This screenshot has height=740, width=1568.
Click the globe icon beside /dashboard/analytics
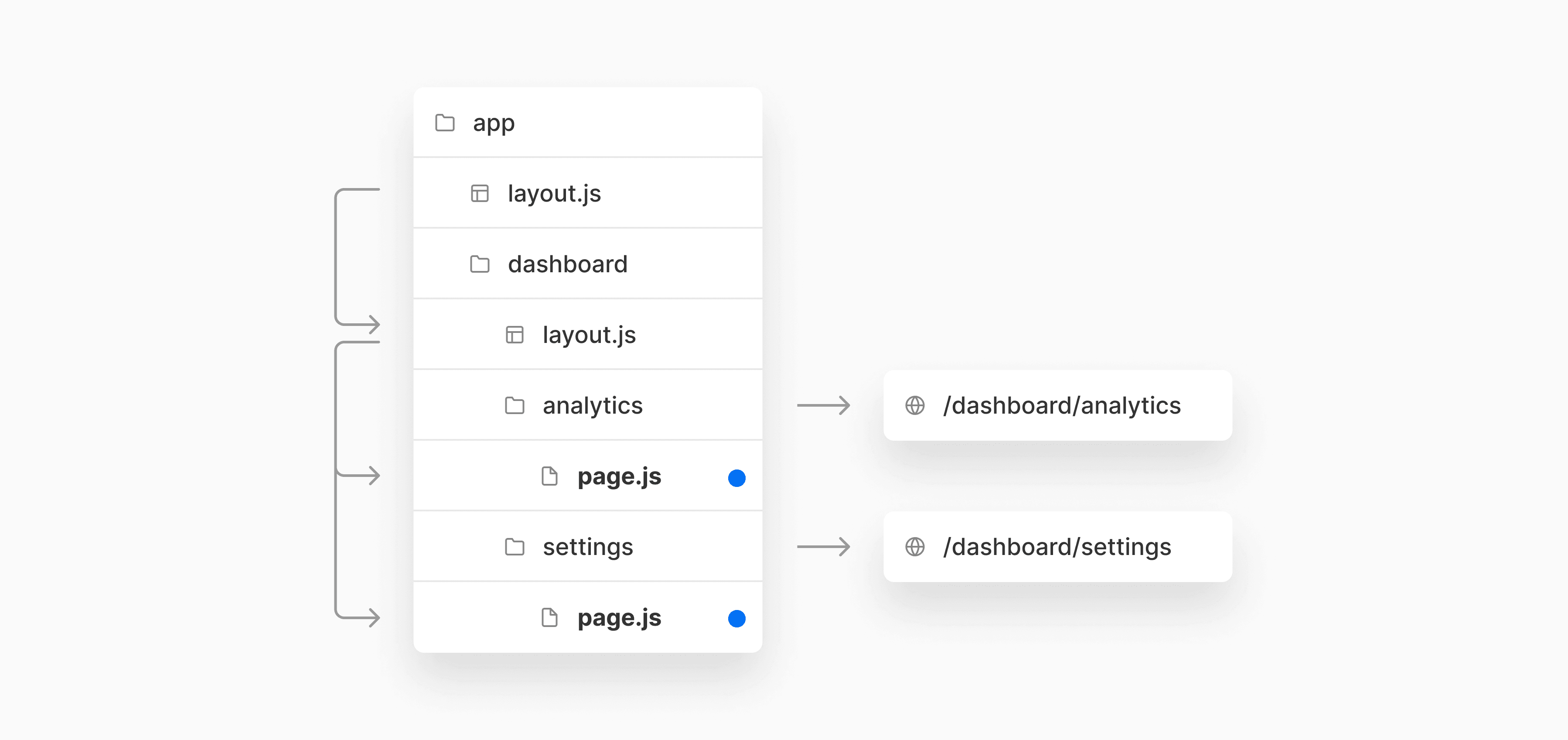coord(915,405)
